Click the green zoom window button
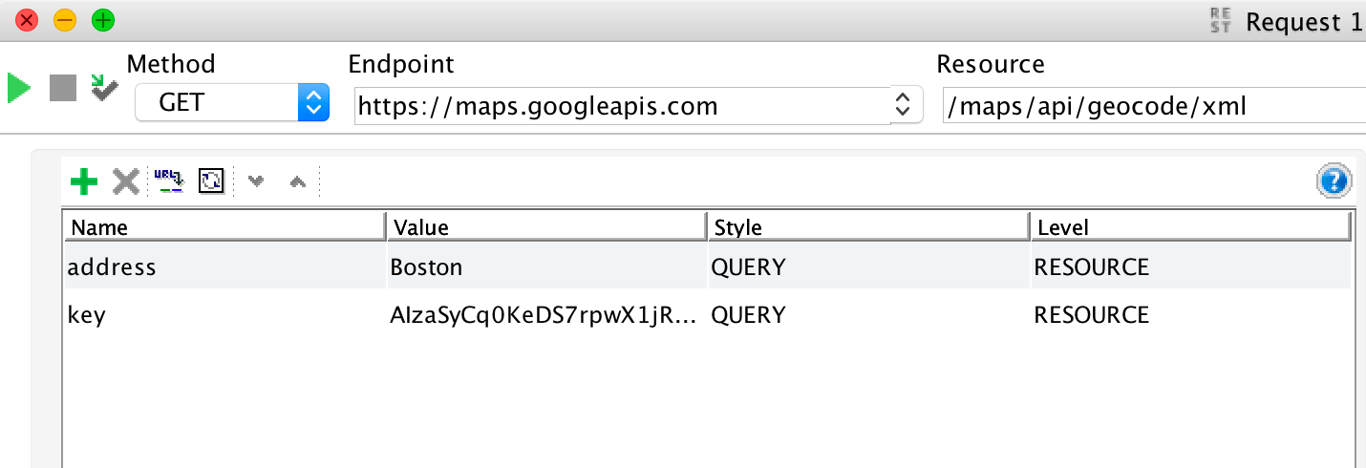The image size is (1366, 468). [102, 20]
